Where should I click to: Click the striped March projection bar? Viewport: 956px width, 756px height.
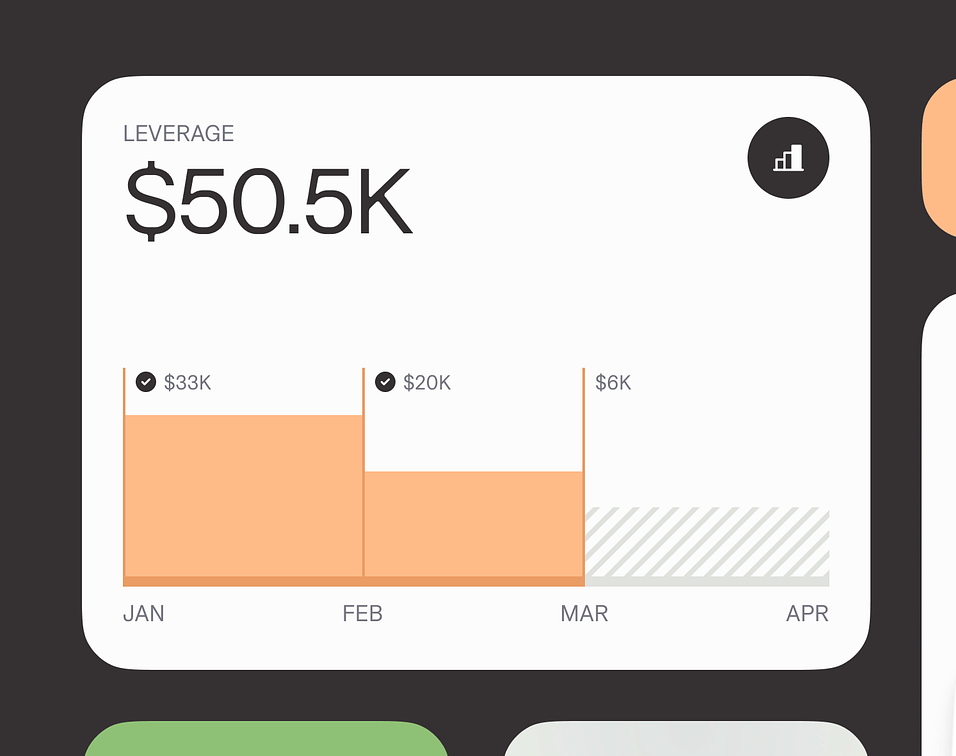(706, 541)
